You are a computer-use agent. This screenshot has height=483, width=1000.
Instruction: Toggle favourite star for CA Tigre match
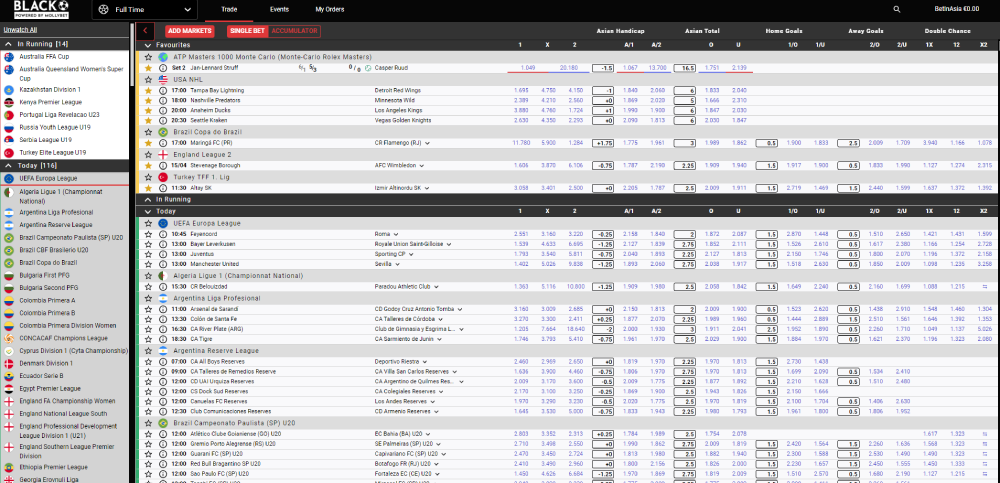(149, 339)
